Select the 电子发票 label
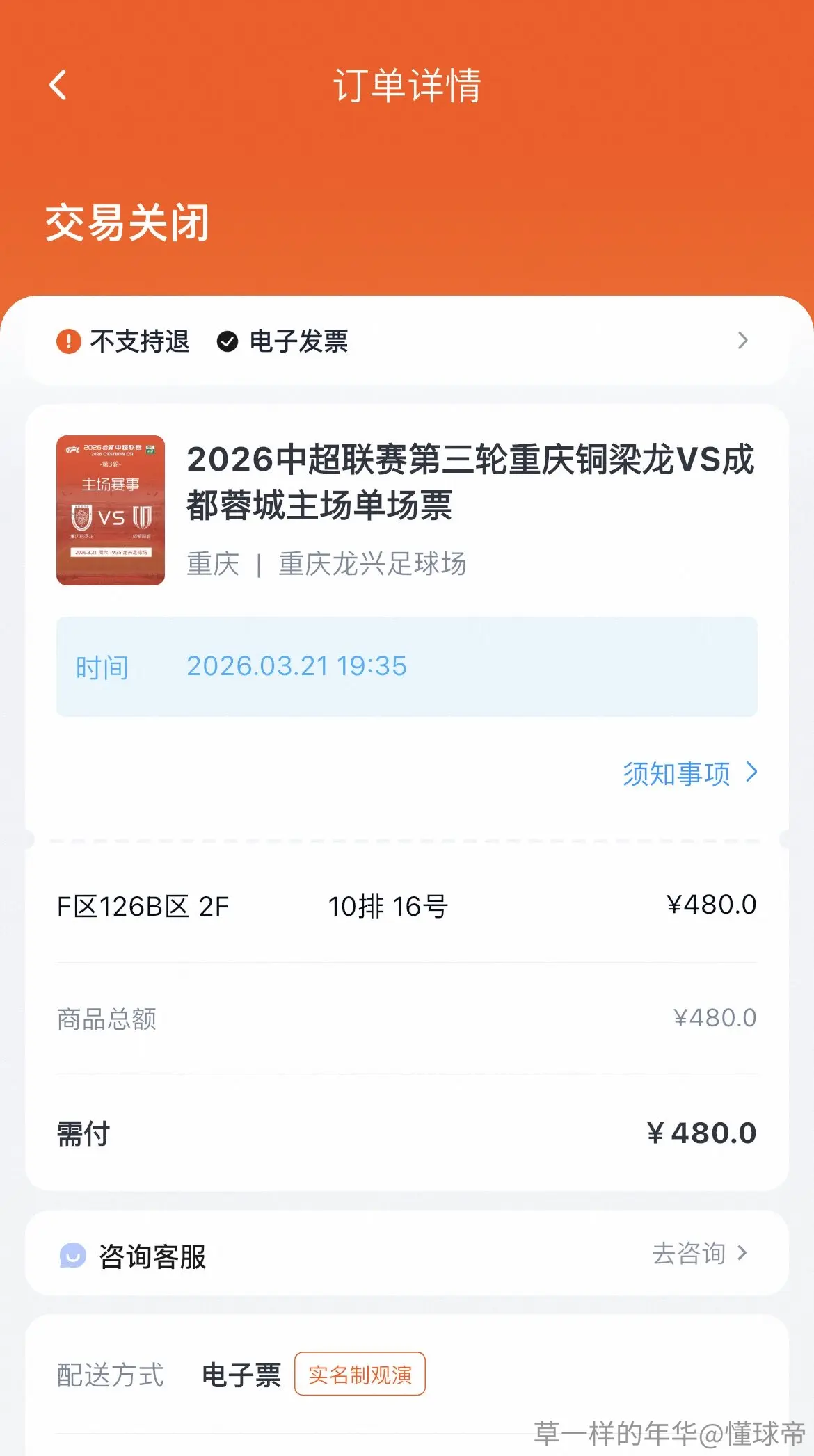The width and height of the screenshot is (814, 1456). pyautogui.click(x=298, y=341)
